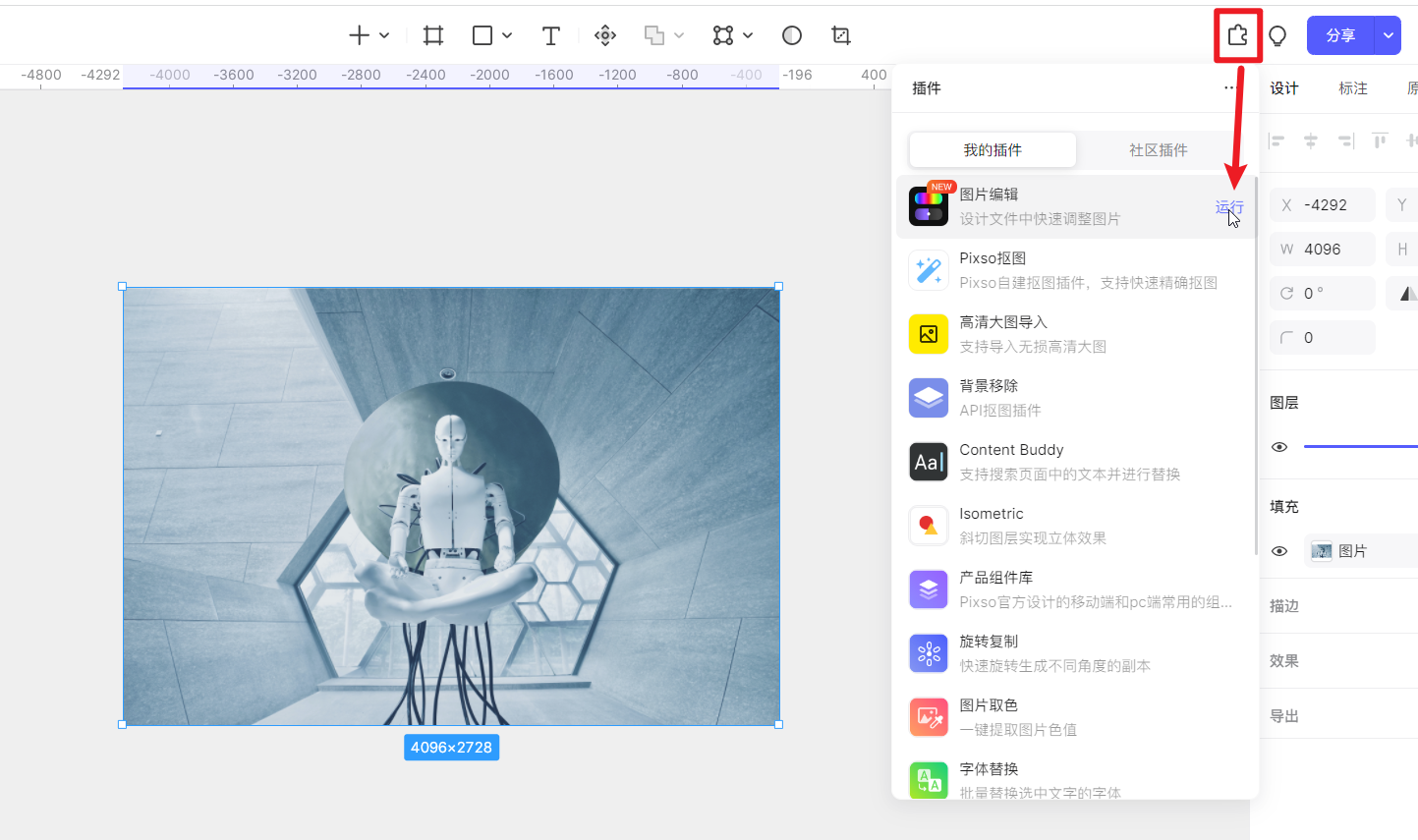
Task: Open the 插件 panel three-dot menu
Action: pos(1229,88)
